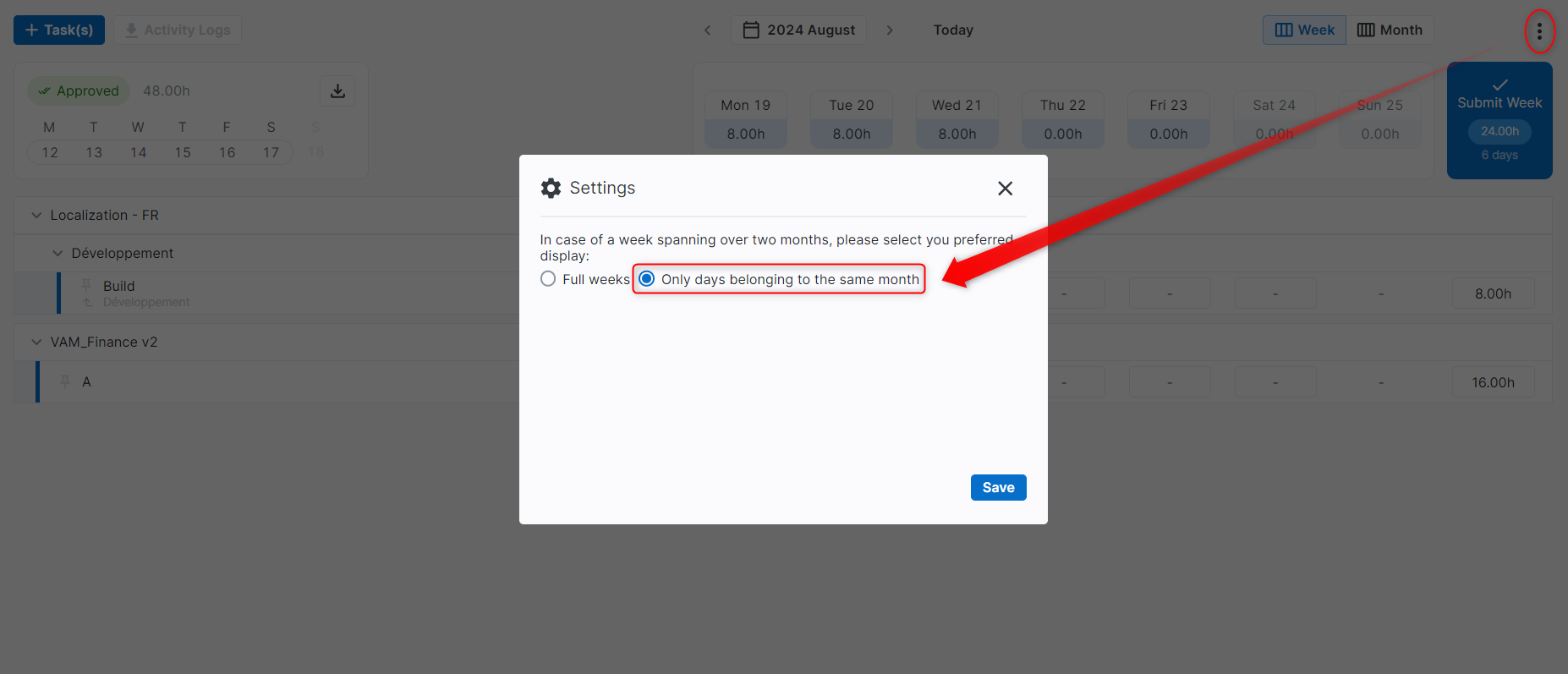Viewport: 1568px width, 674px height.
Task: Switch to the Month view tab
Action: (x=1390, y=30)
